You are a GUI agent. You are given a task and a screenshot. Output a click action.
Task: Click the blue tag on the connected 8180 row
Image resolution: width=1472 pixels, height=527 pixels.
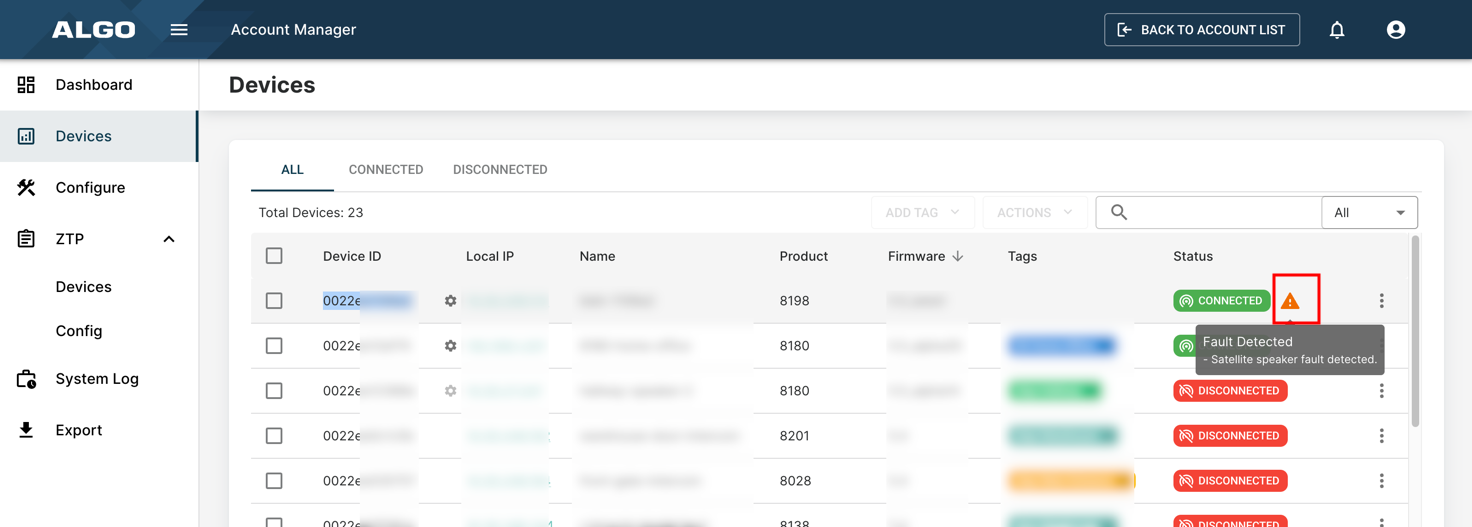(1061, 346)
